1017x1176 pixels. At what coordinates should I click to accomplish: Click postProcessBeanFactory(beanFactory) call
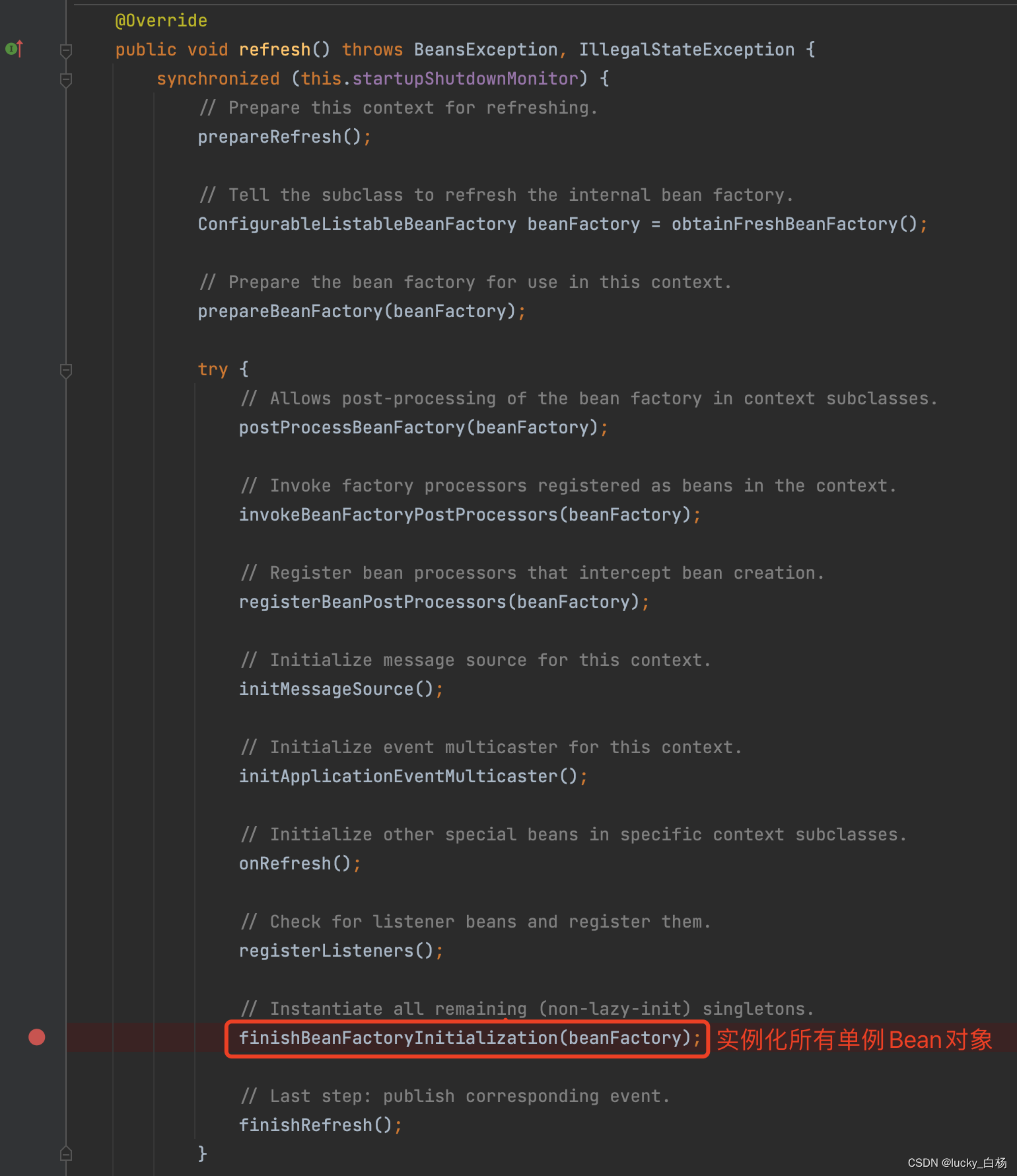pos(419,427)
